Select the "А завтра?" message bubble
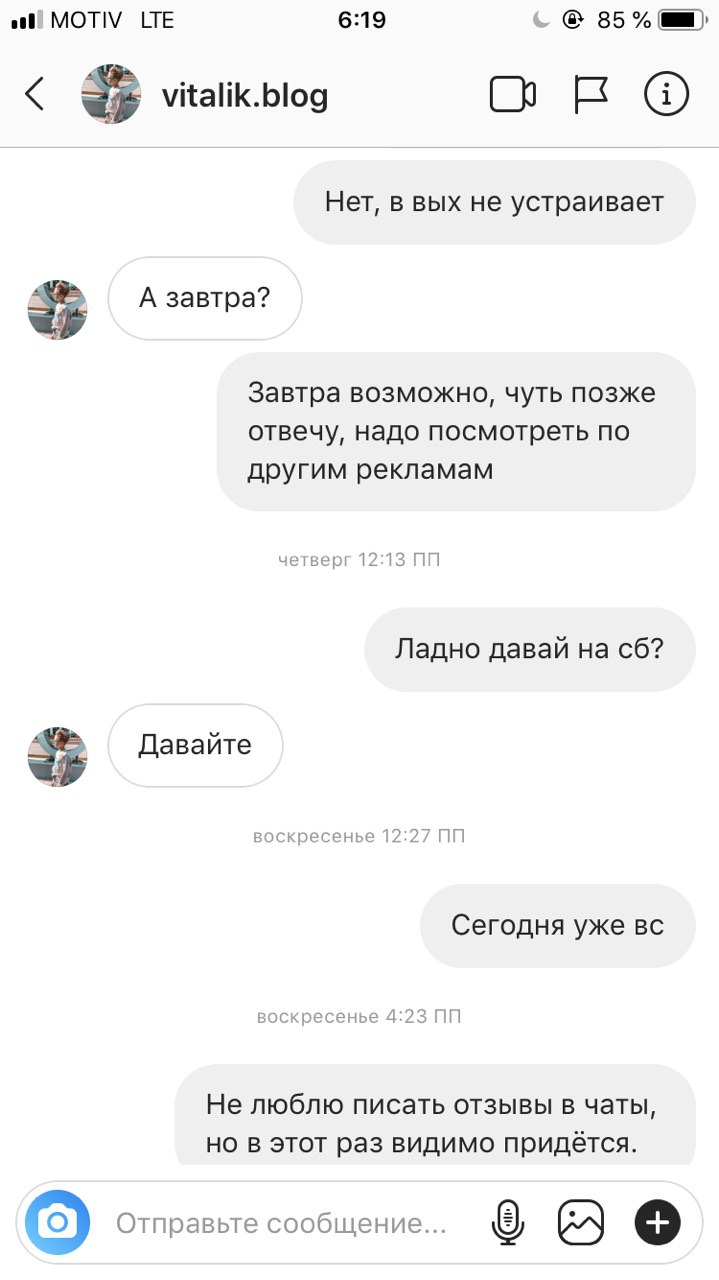Image resolution: width=719 pixels, height=1280 pixels. [205, 298]
